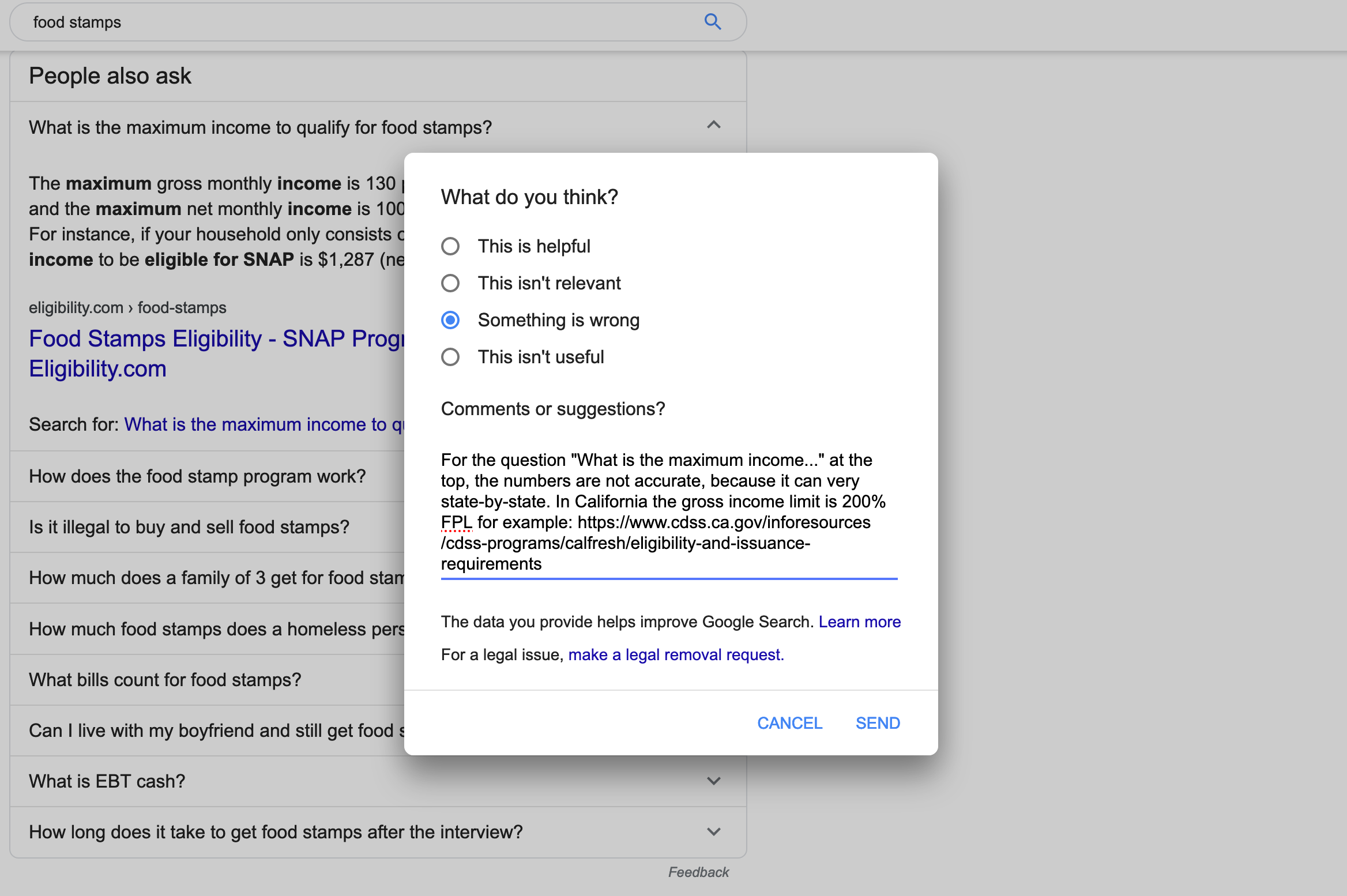Open the 'Learn more' link

860,622
